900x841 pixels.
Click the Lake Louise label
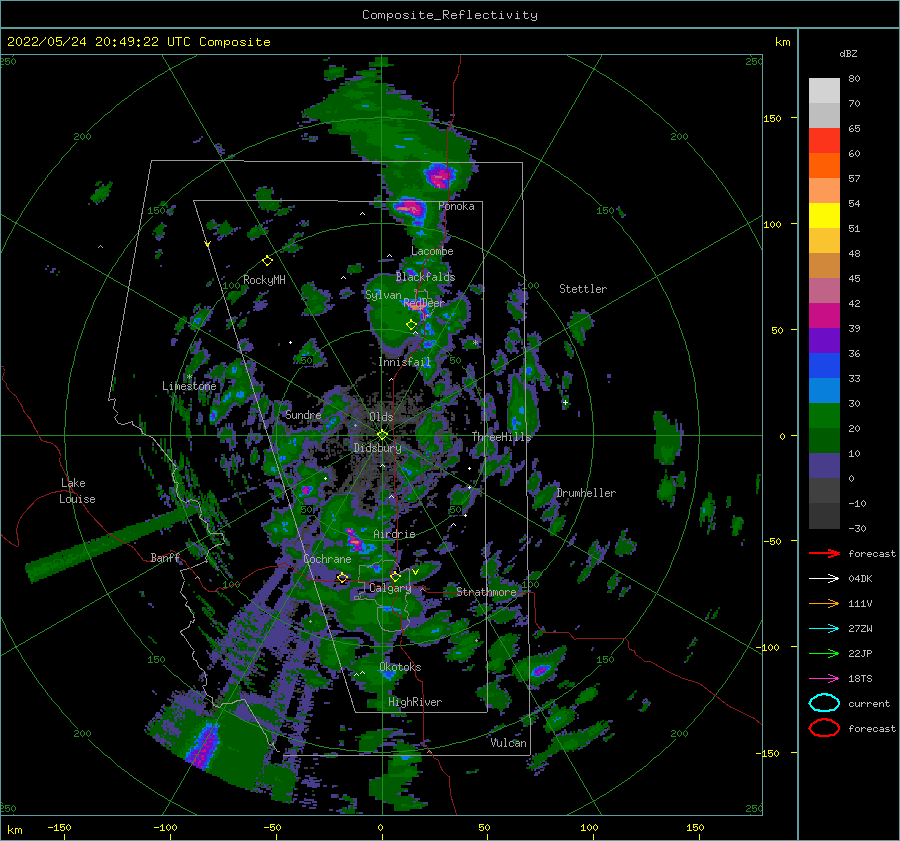click(x=77, y=491)
